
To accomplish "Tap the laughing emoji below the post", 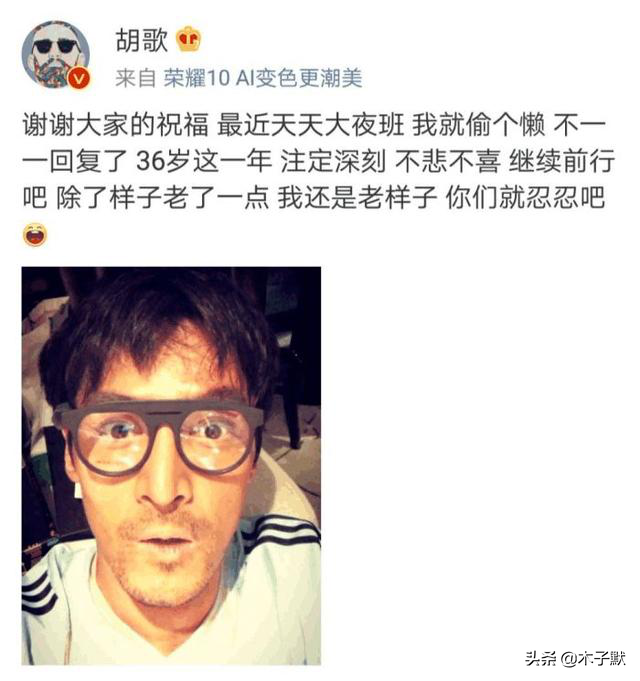I will pos(35,235).
